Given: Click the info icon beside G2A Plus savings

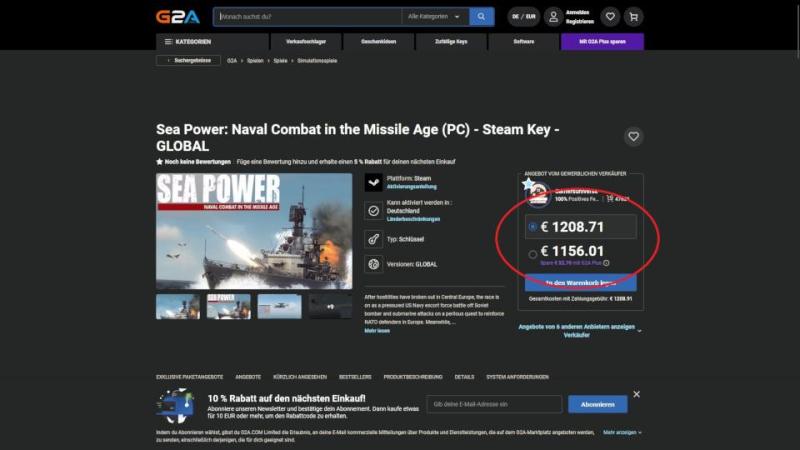Looking at the screenshot, I should 606,263.
